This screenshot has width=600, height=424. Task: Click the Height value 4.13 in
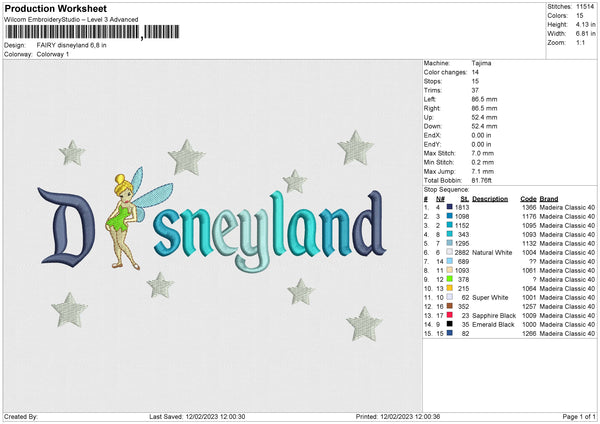[585, 24]
